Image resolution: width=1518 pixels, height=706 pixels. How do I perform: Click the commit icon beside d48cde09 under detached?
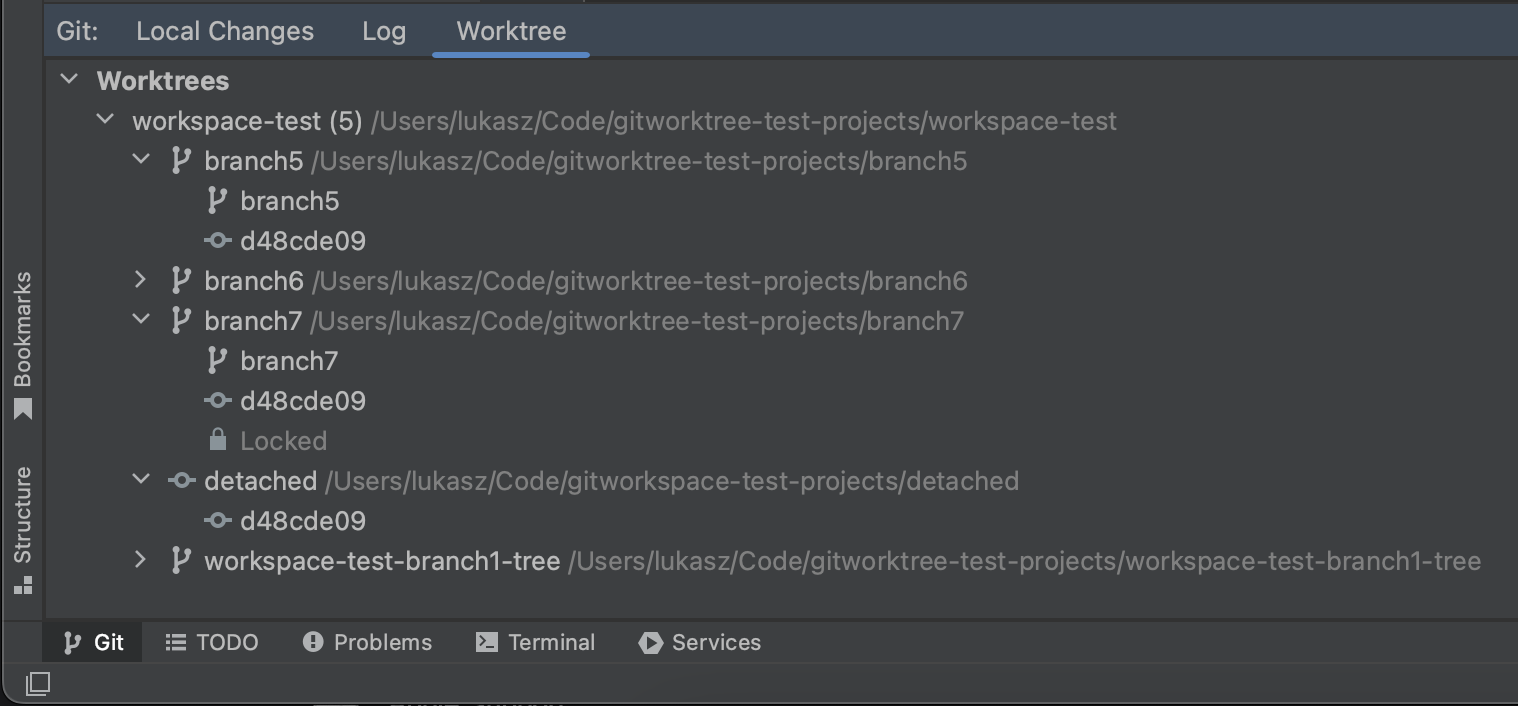(x=218, y=520)
